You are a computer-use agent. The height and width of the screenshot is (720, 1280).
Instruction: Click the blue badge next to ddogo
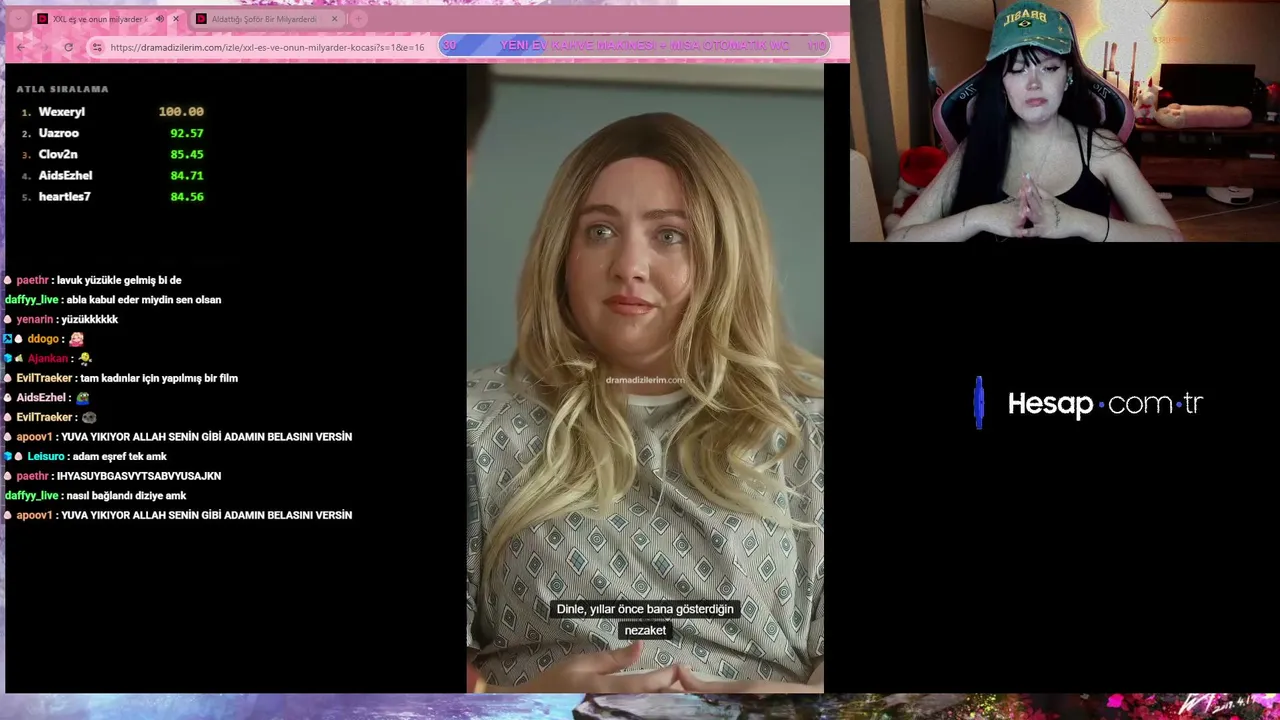click(7, 339)
